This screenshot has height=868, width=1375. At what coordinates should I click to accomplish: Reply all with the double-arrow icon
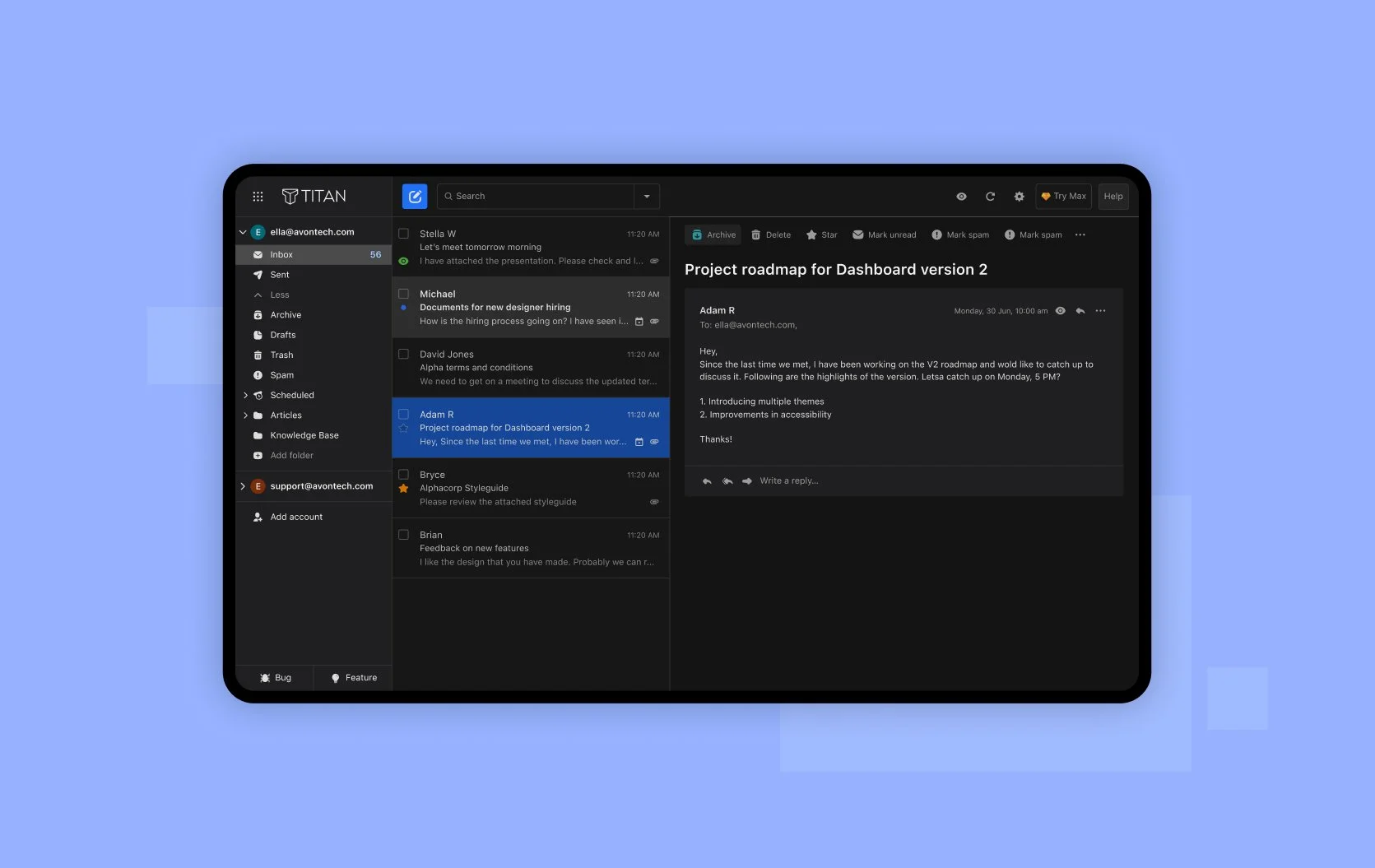click(x=727, y=480)
